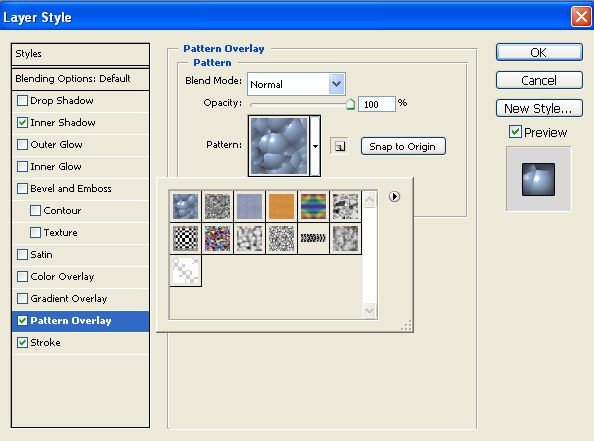Open the pattern picker flyout menu arrow
The image size is (594, 441).
(394, 196)
